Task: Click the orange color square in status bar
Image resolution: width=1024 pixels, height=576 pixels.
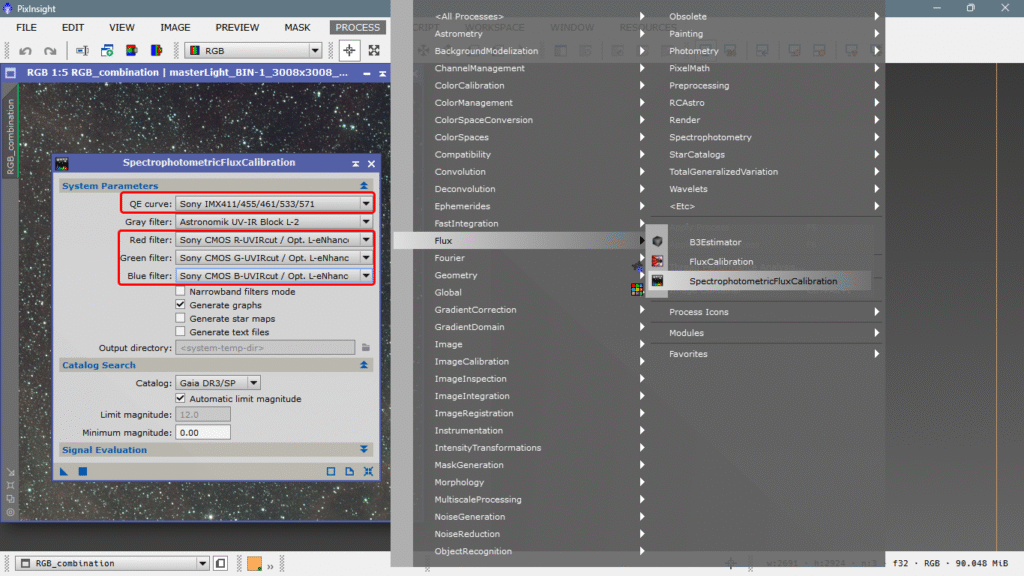Action: [255, 564]
